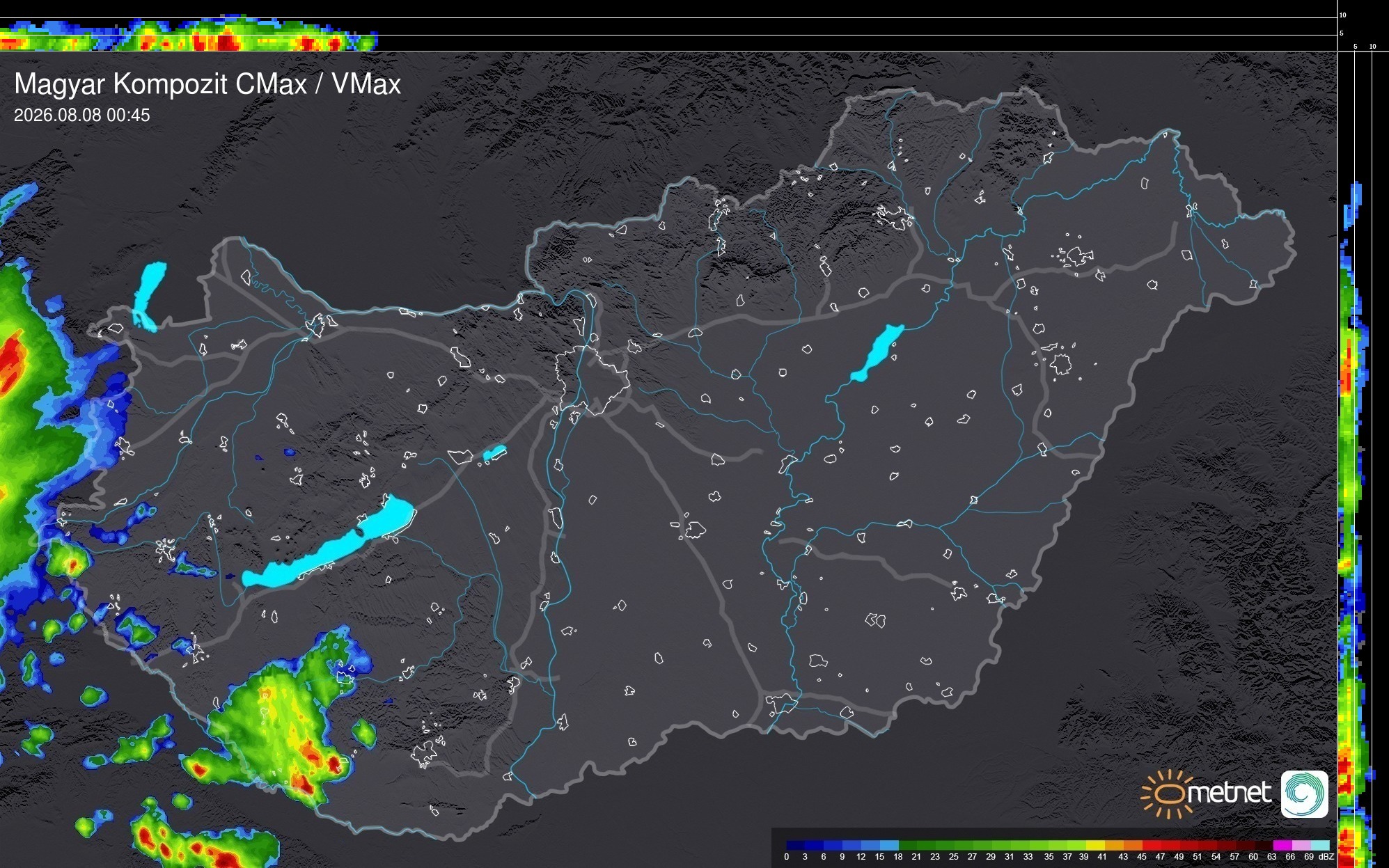Viewport: 1389px width, 868px height.
Task: Click the dark navy 0 dBZ legend swatch
Action: click(795, 845)
